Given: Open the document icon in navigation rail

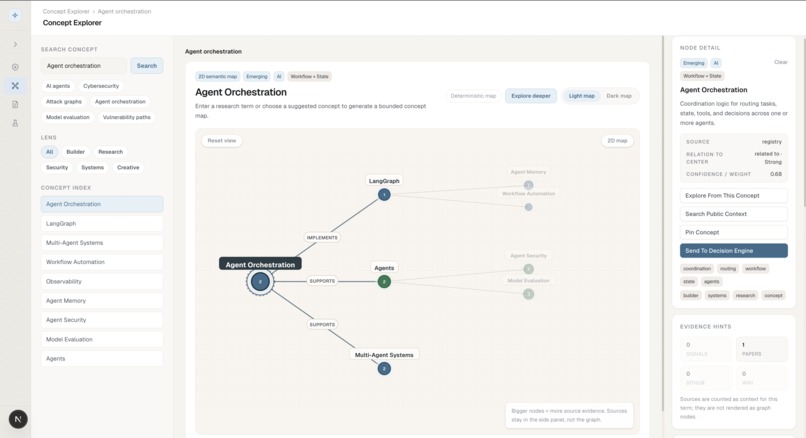Looking at the screenshot, I should (x=15, y=104).
